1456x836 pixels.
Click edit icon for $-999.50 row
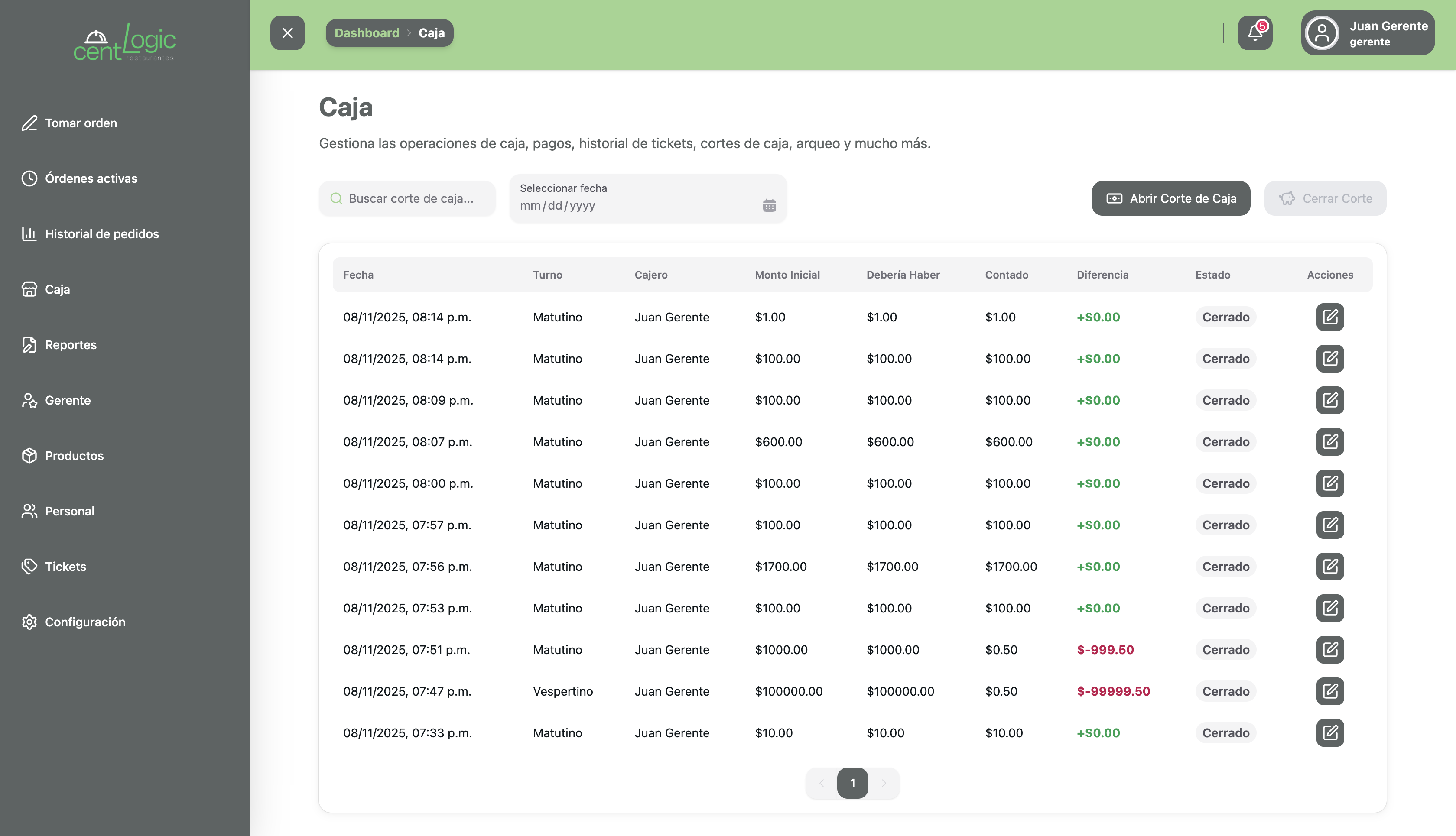pyautogui.click(x=1329, y=649)
